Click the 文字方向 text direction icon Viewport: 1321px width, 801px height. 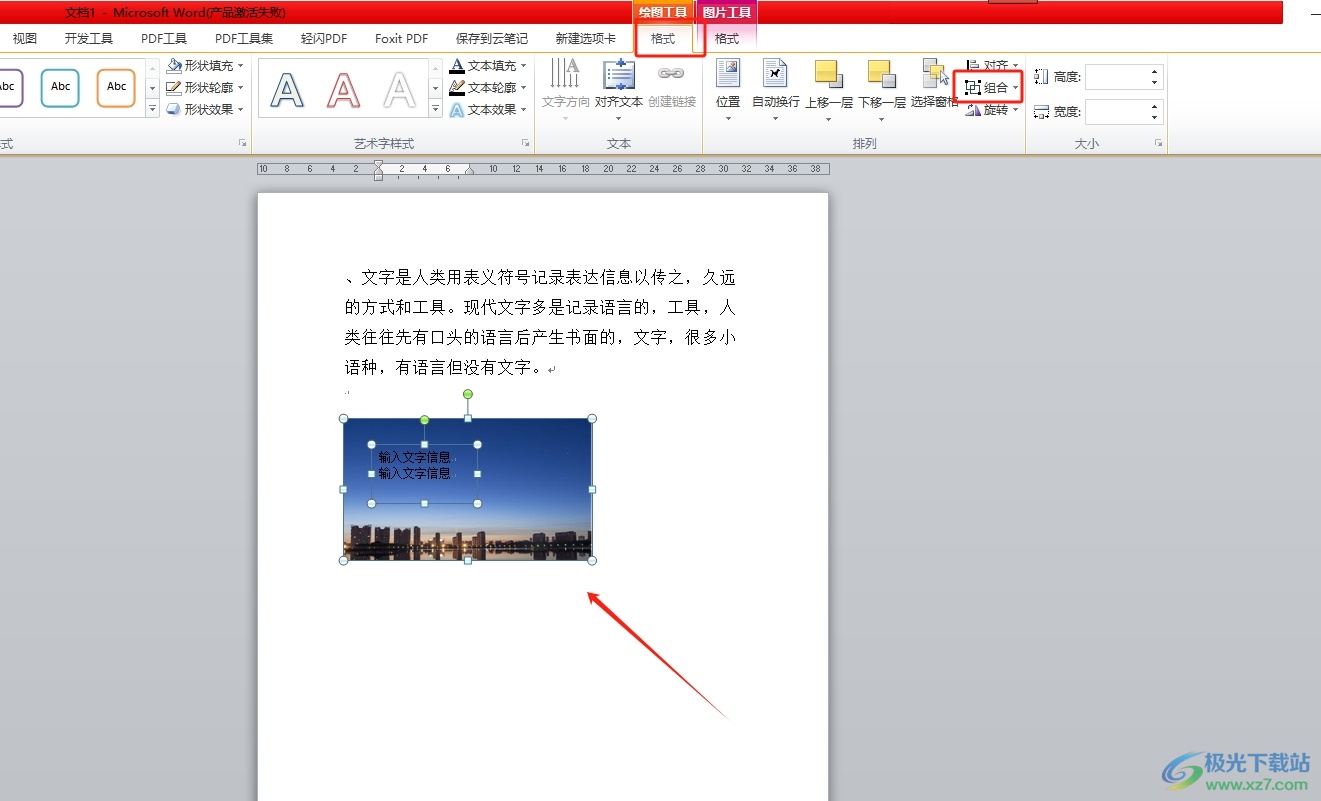[565, 73]
